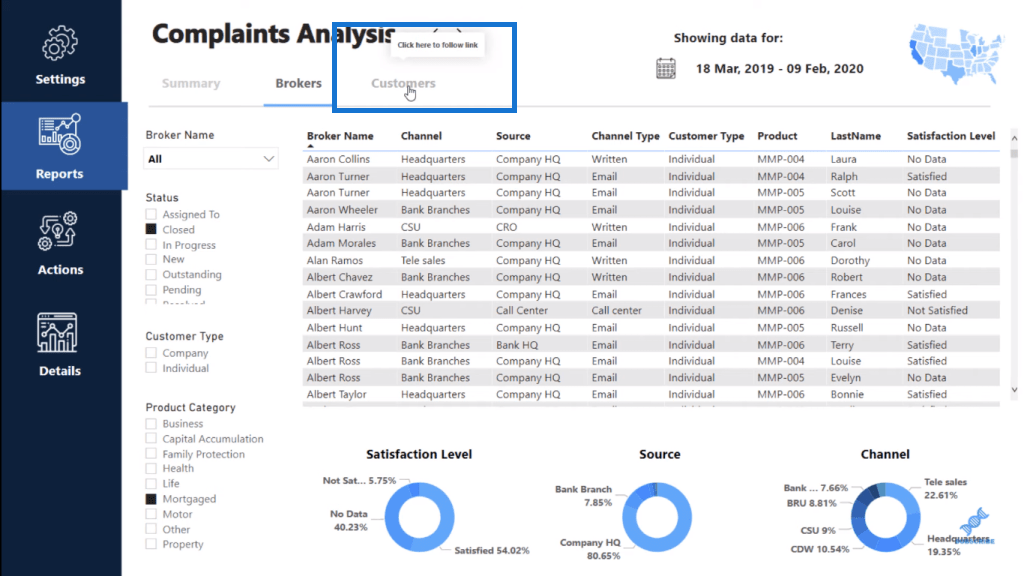This screenshot has height=576, width=1024.
Task: Click Albert Crawford broker cell
Action: 344,295
